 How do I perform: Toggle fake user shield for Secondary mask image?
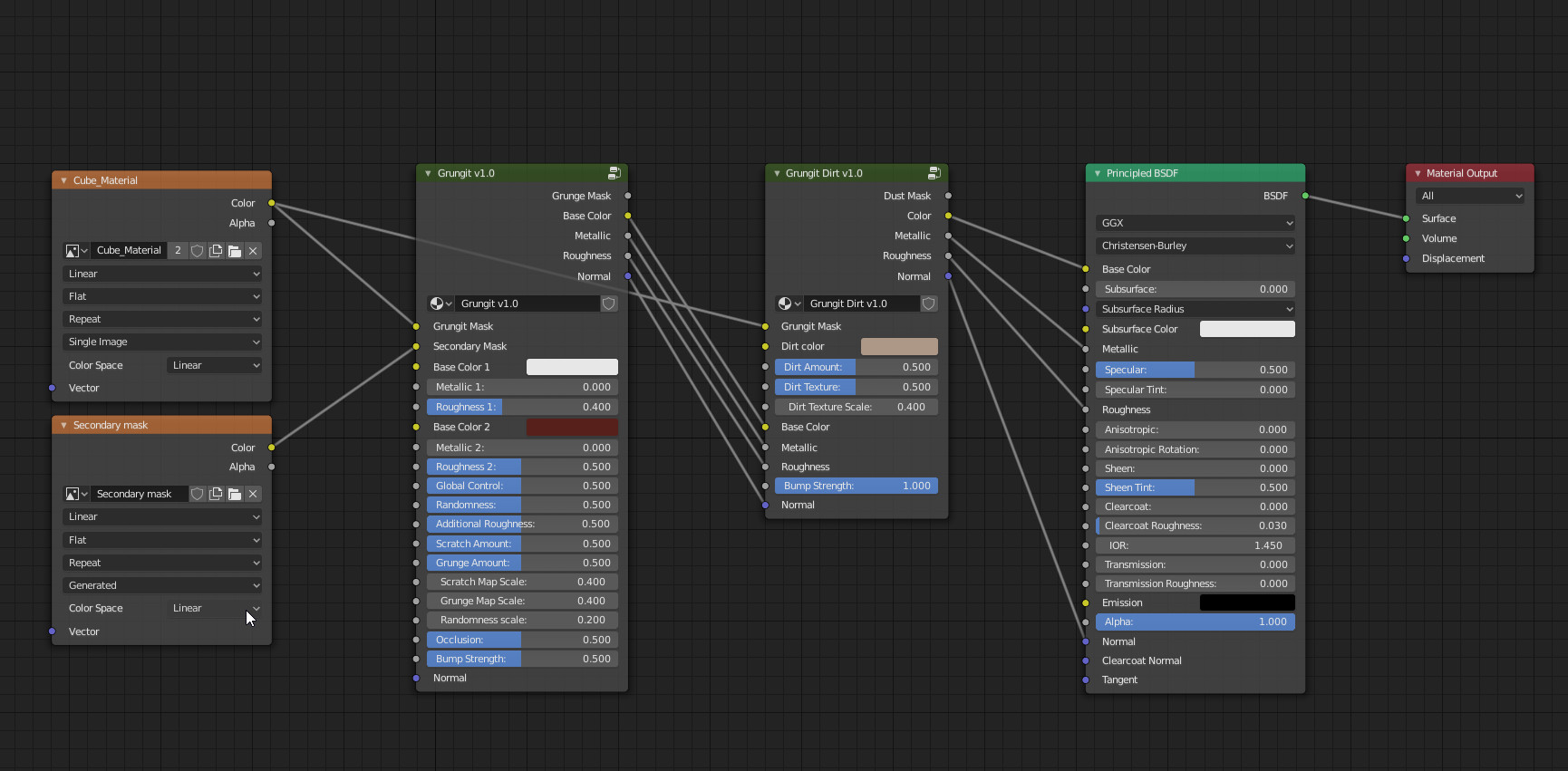click(197, 494)
